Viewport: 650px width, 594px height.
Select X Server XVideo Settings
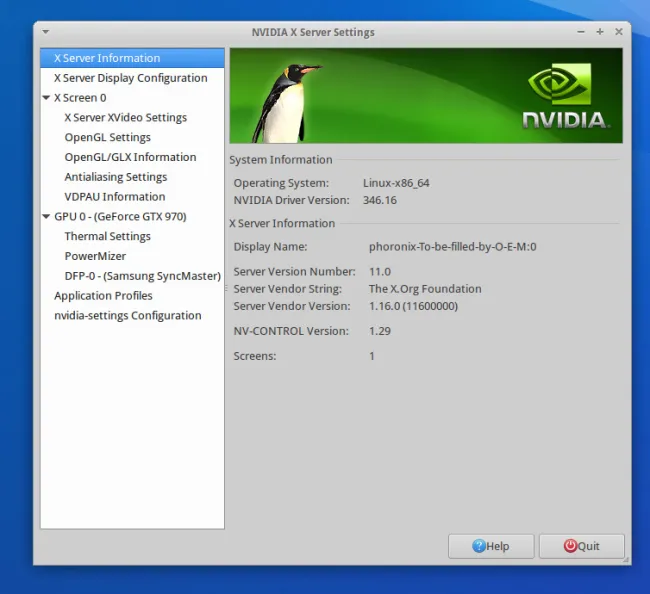point(125,117)
